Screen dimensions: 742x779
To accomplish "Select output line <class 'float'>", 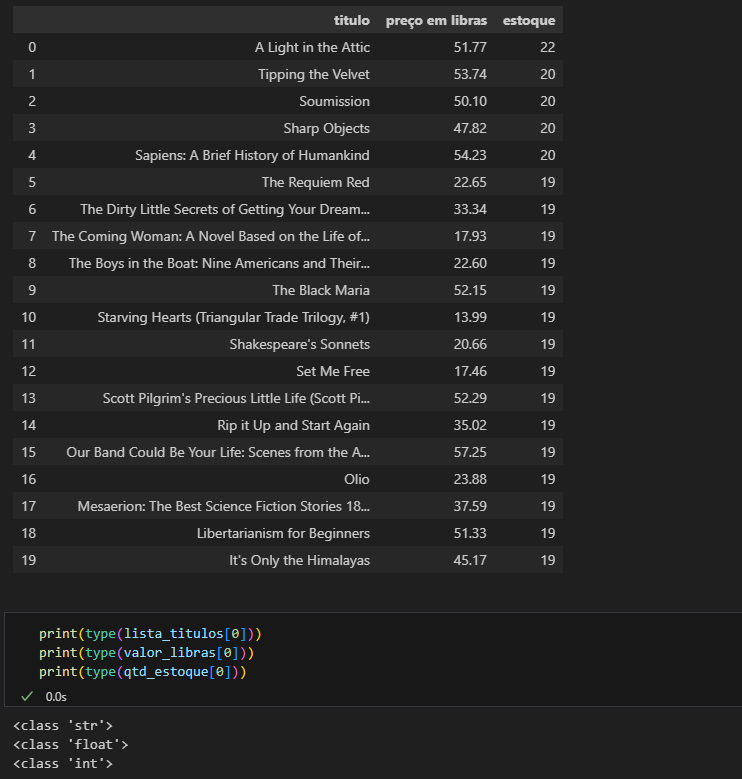I will click(71, 744).
